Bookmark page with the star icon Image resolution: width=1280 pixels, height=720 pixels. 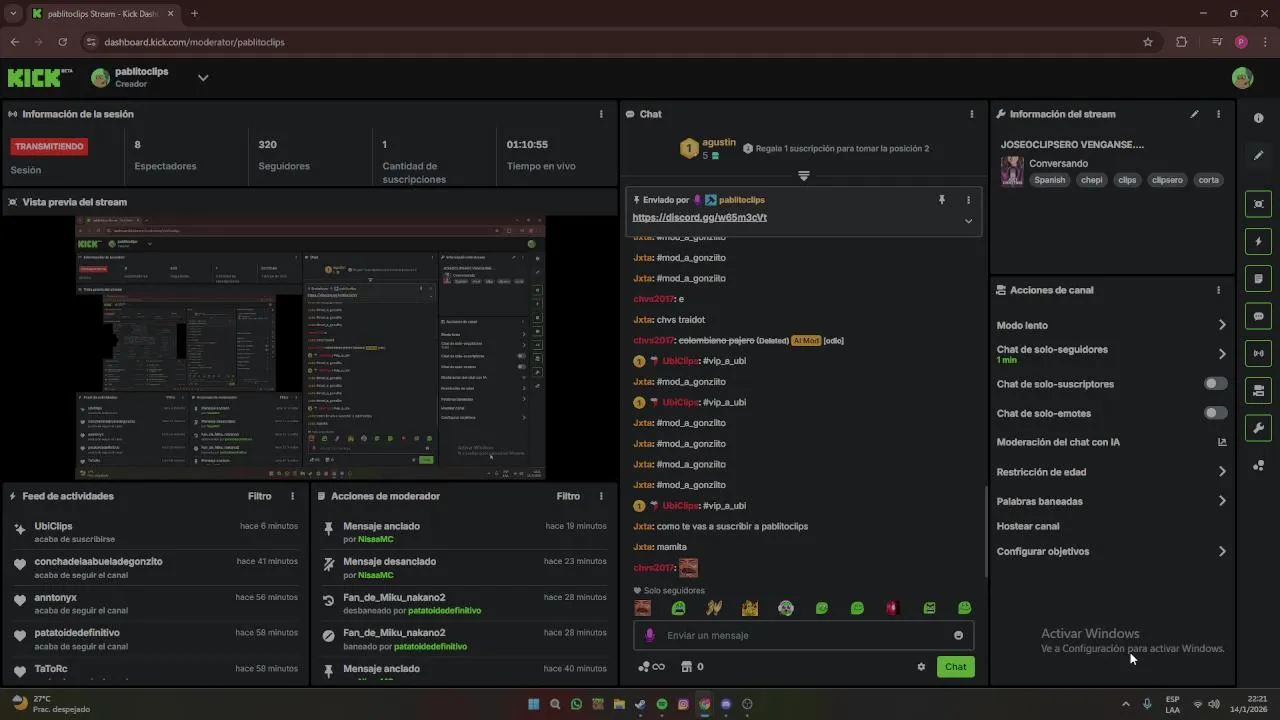pyautogui.click(x=1148, y=42)
